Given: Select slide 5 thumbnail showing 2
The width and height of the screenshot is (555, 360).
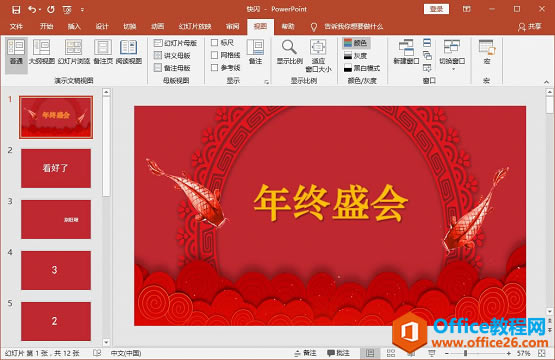Looking at the screenshot, I should pos(56,321).
